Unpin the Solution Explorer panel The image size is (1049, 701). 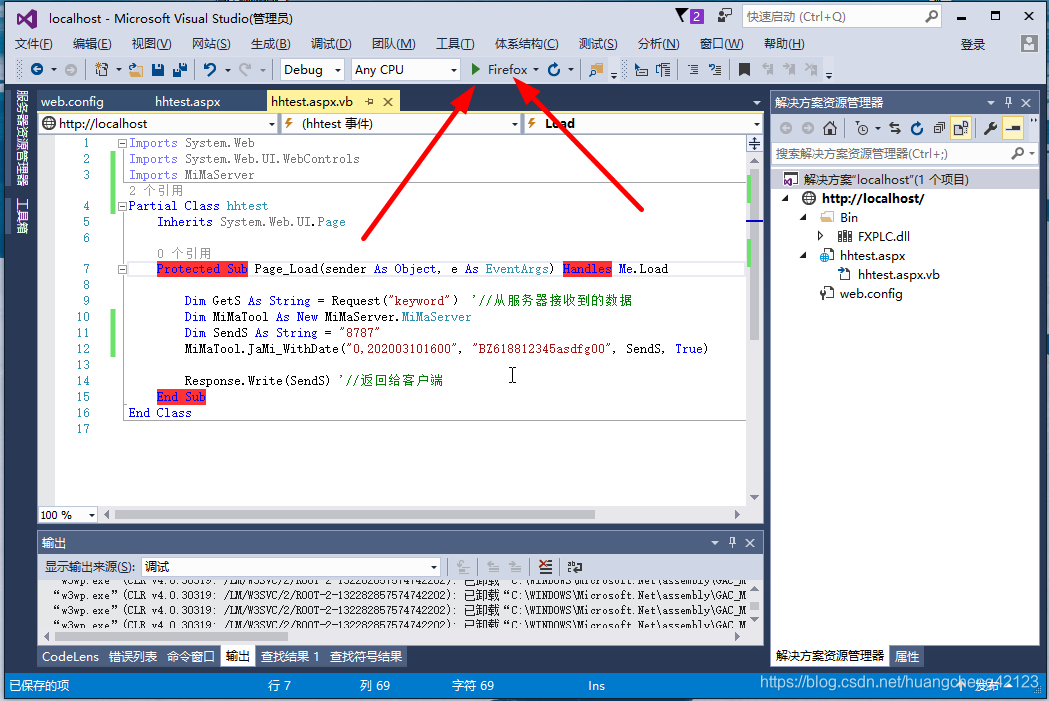[x=1008, y=102]
